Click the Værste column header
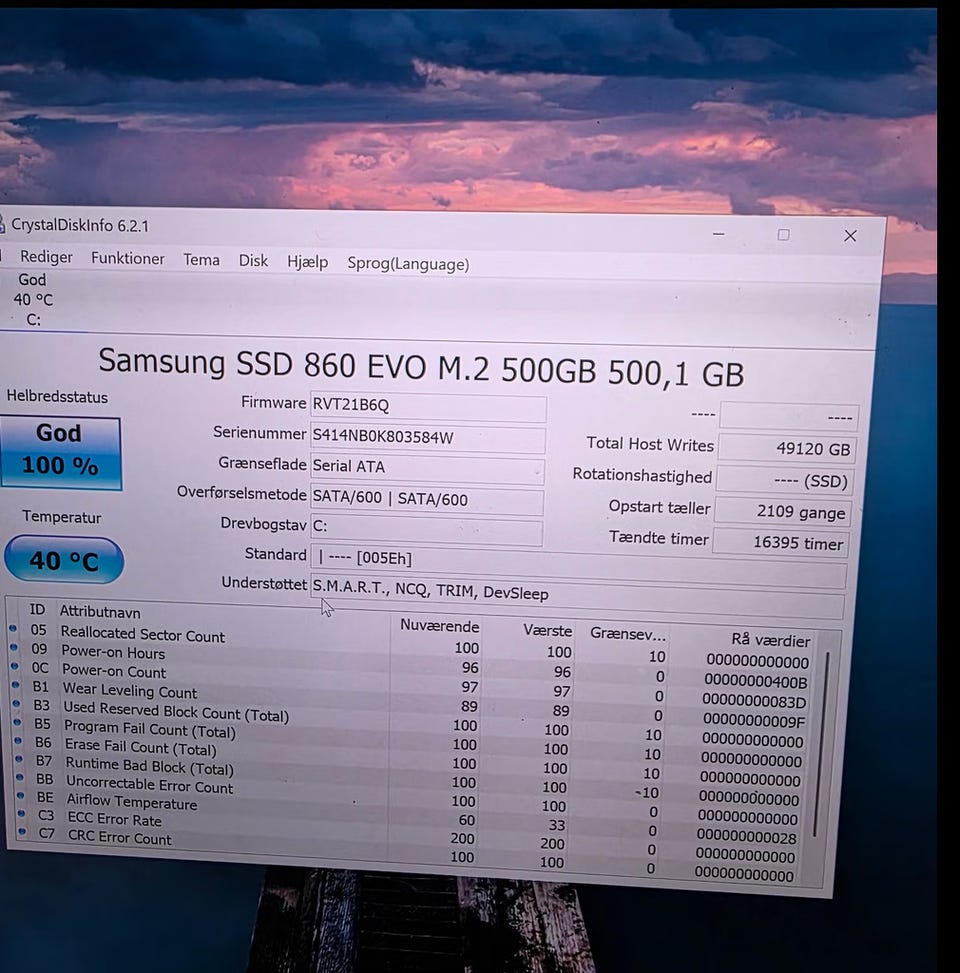The height and width of the screenshot is (973, 960). 546,630
